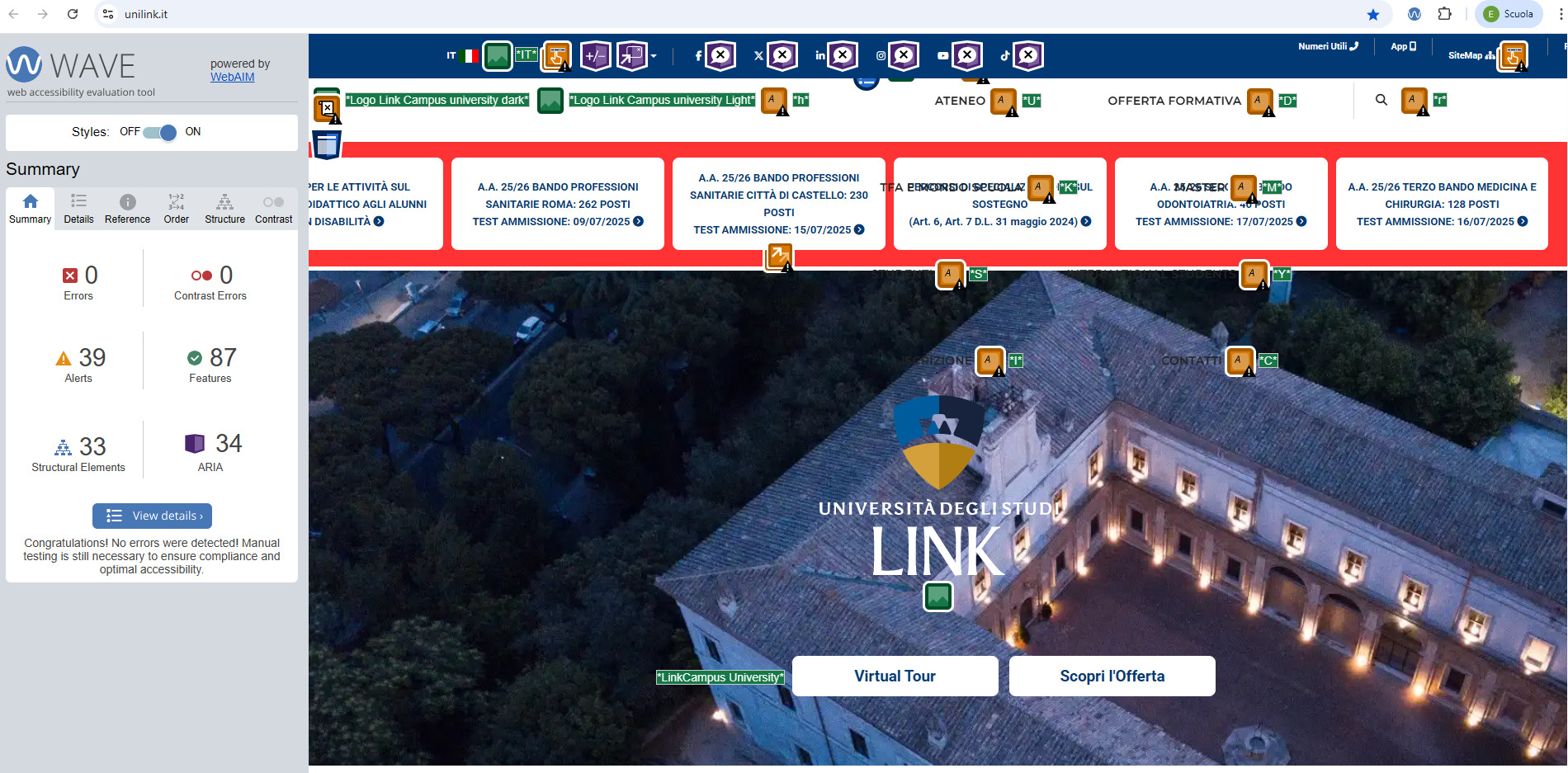Click the search magnifier icon

[1381, 100]
